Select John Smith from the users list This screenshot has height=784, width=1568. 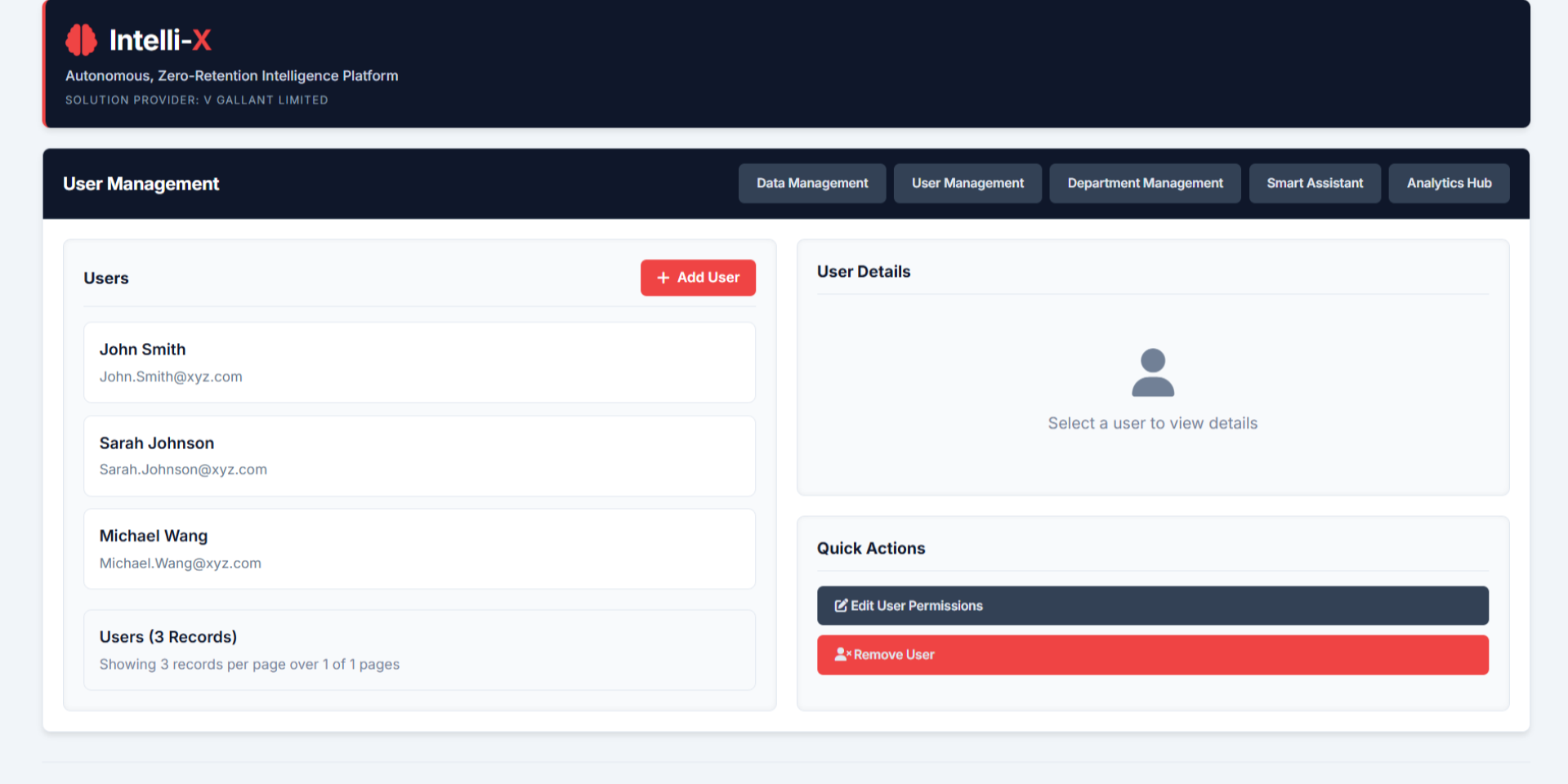pyautogui.click(x=419, y=362)
